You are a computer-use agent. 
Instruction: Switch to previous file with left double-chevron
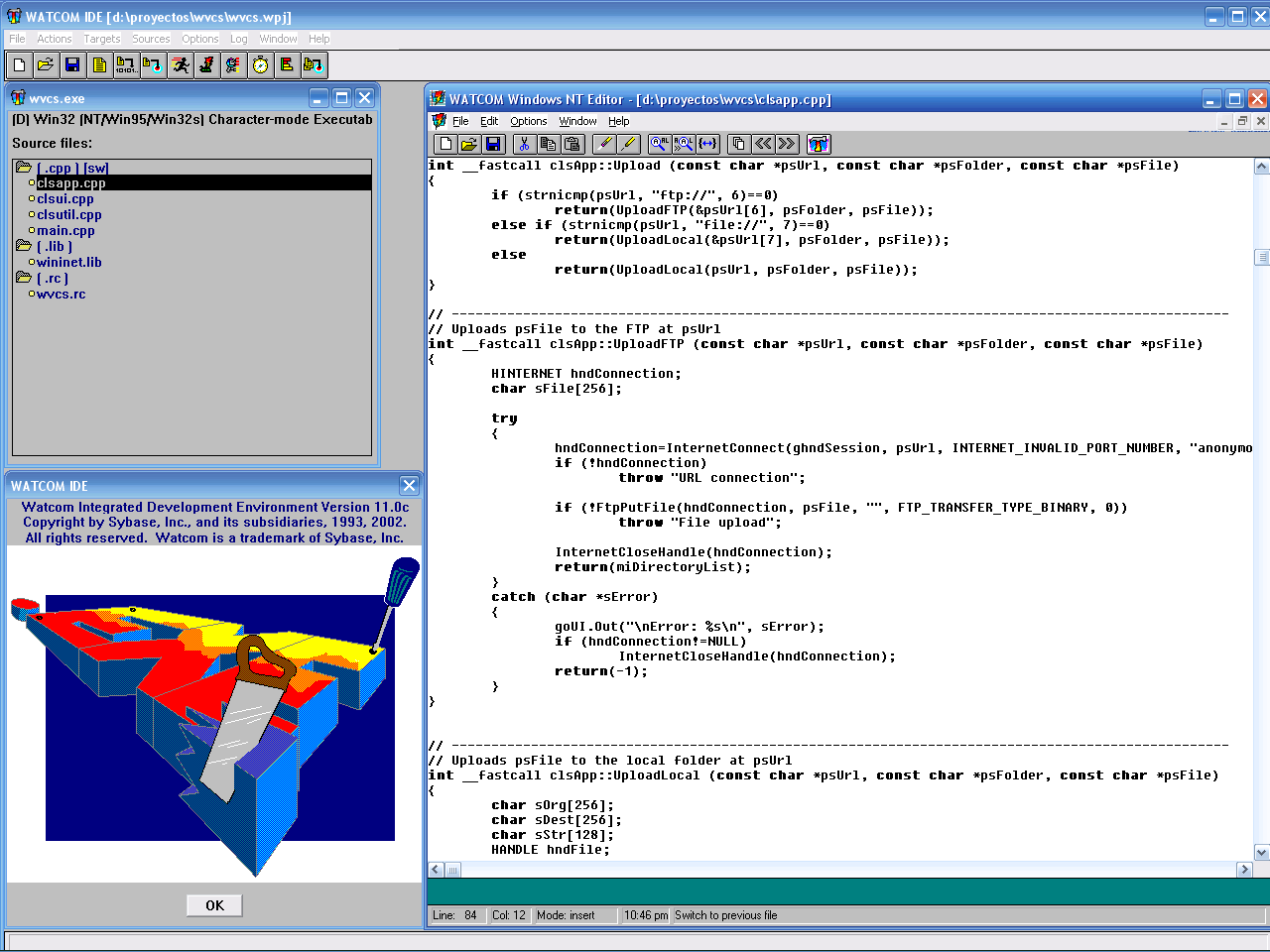coord(763,144)
